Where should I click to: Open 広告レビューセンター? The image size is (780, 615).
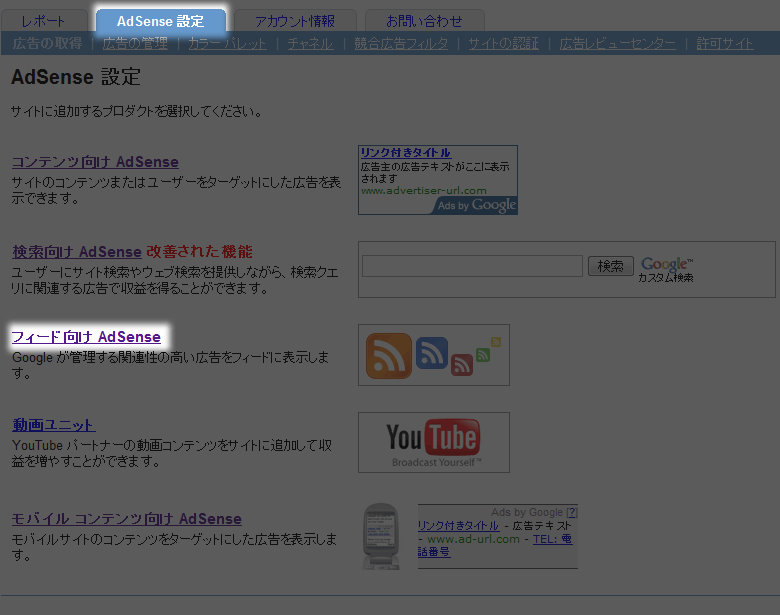(617, 43)
